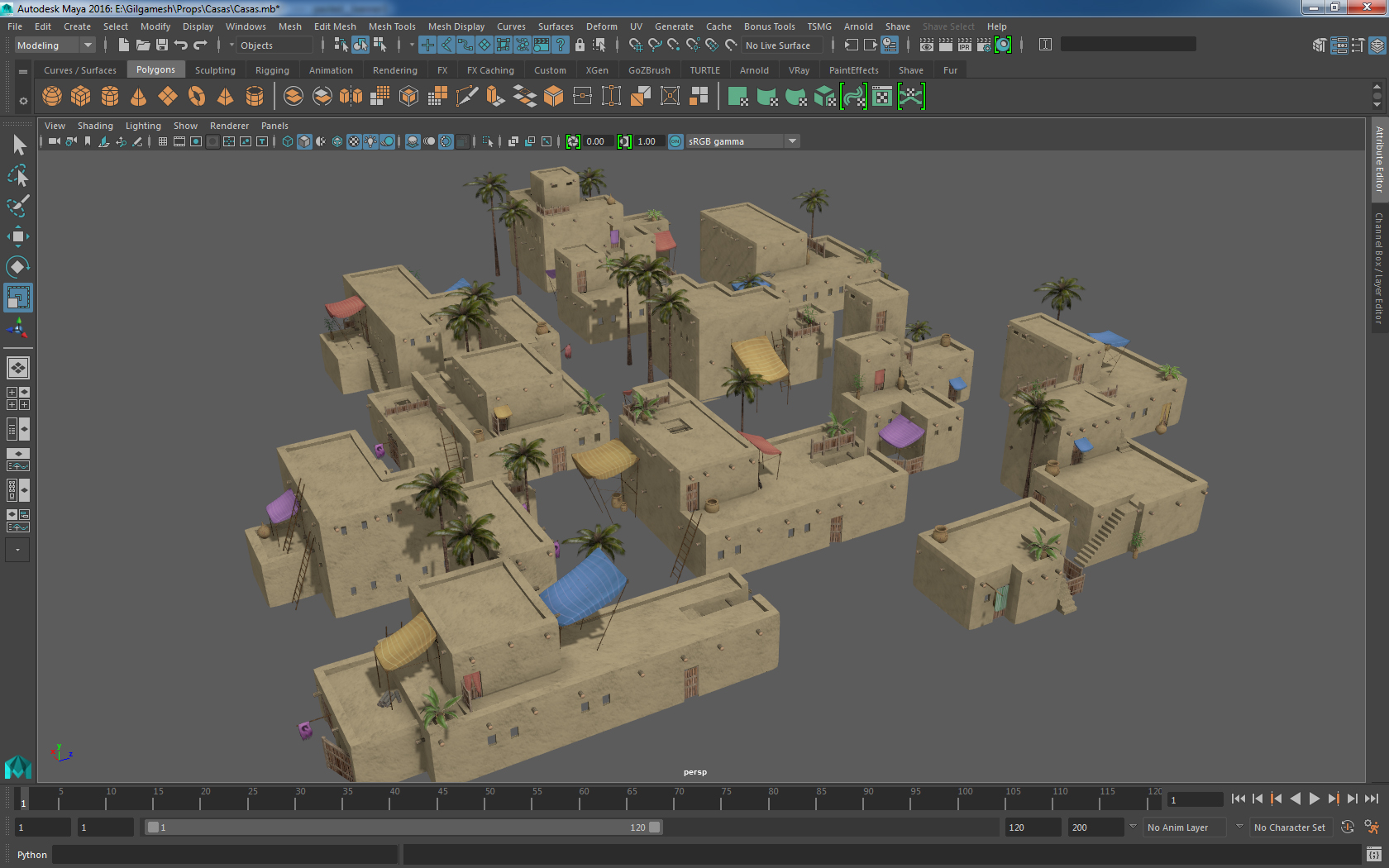The image size is (1389, 868).
Task: Select the Paint Selection tool
Action: [17, 206]
